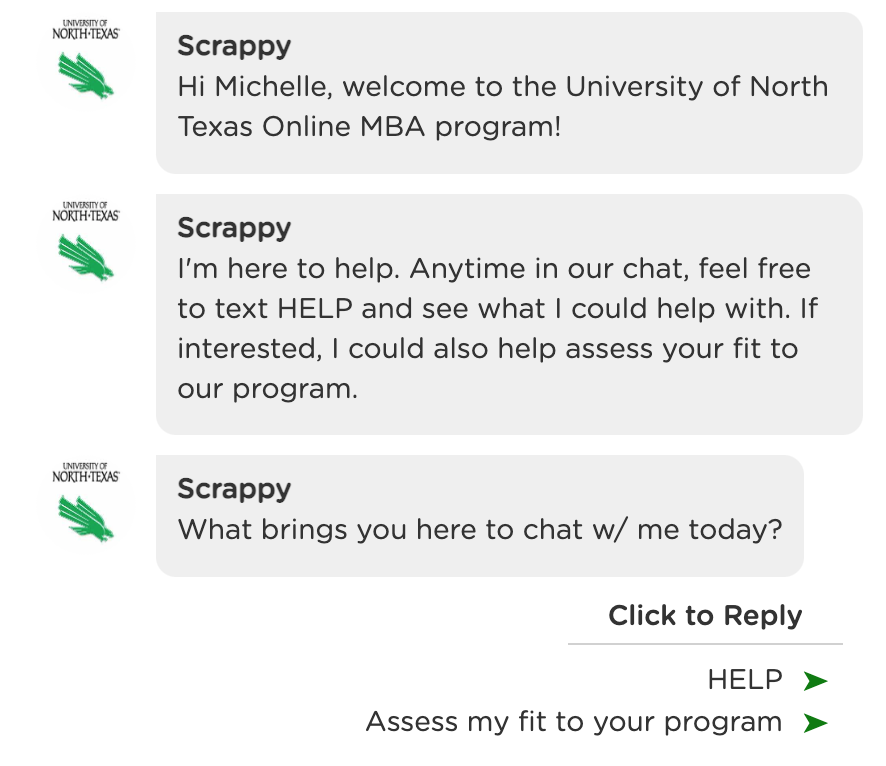Click the word HELP in the second message

coord(315,309)
